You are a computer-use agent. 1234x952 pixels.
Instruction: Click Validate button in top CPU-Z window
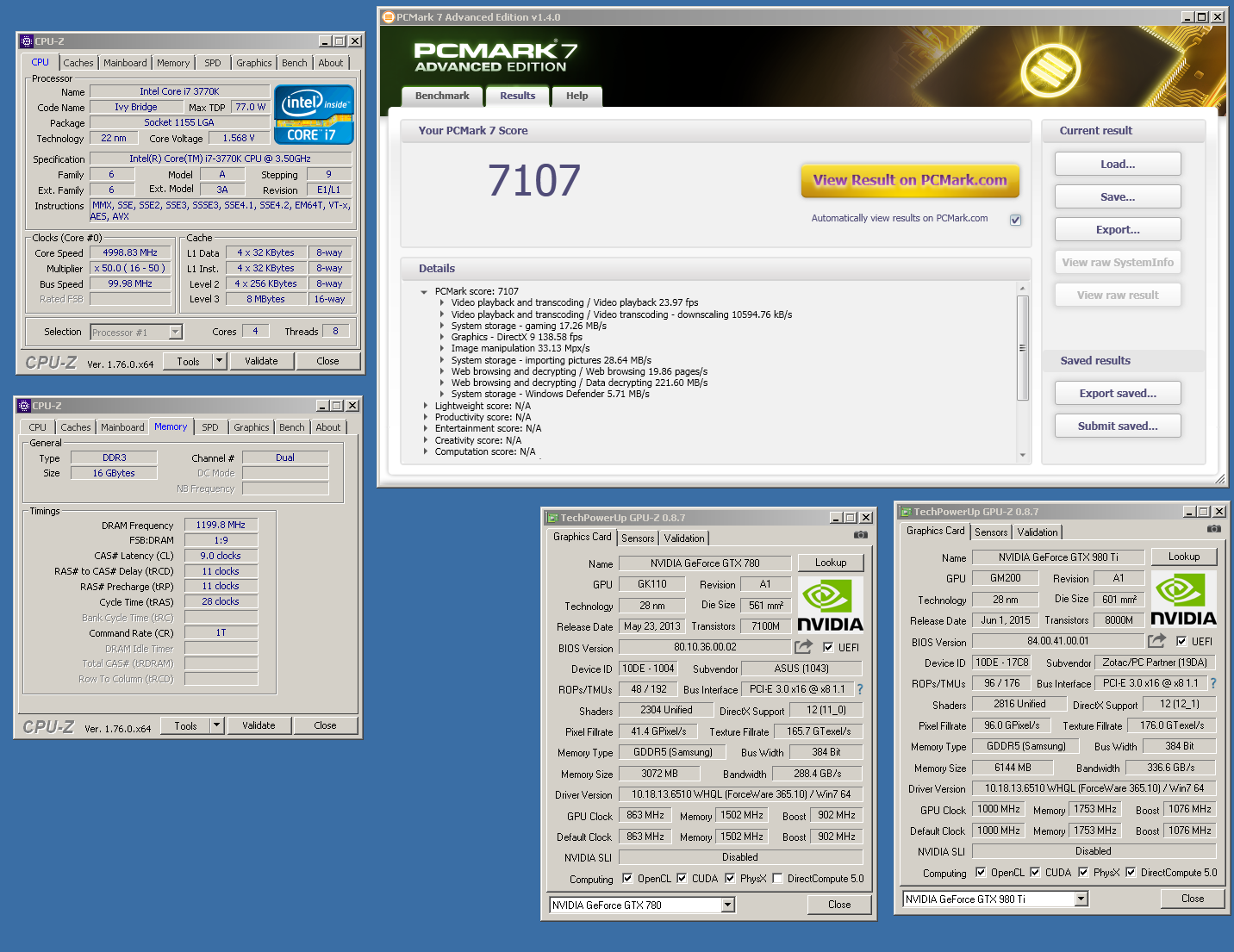(261, 361)
